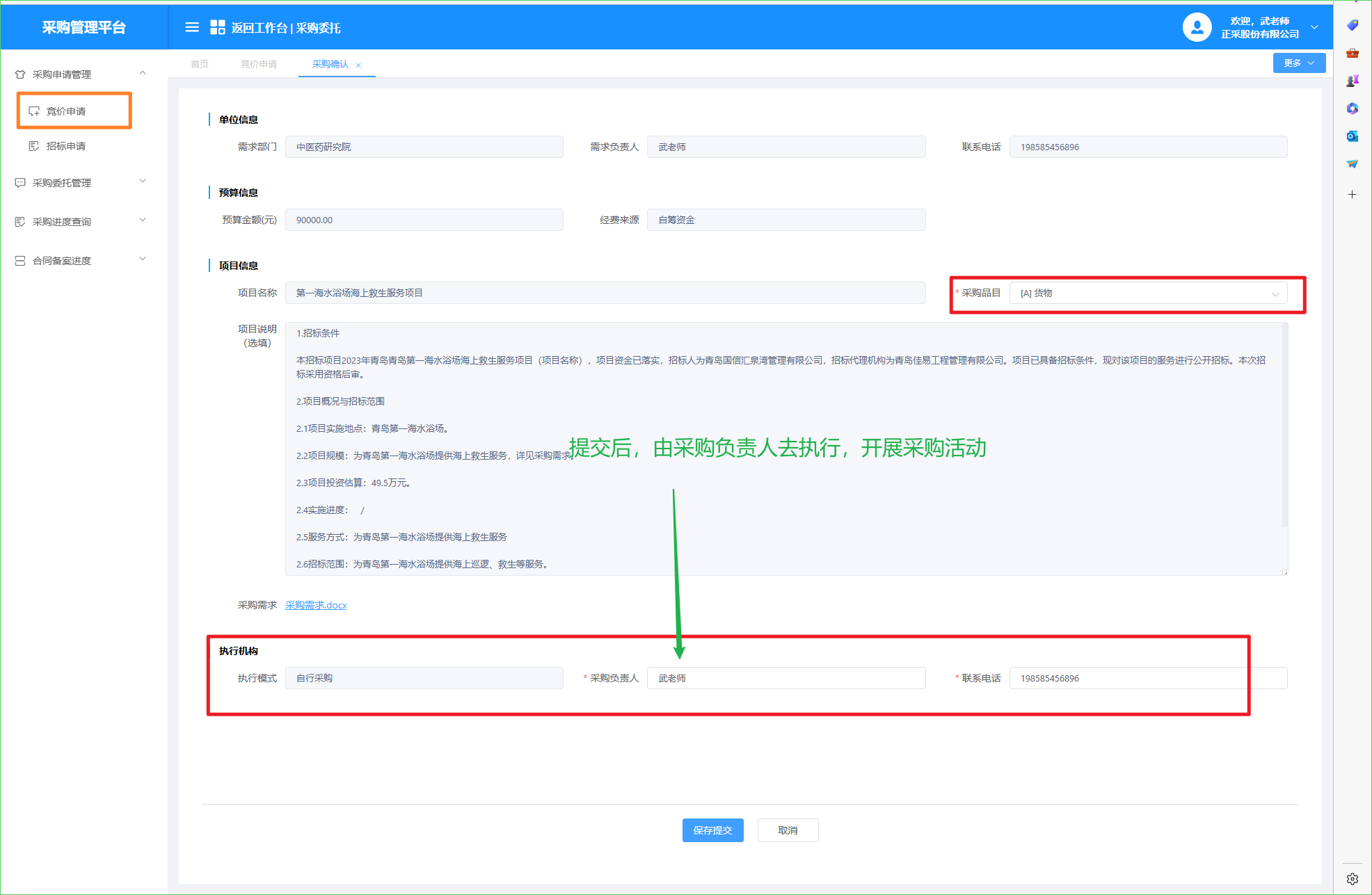
Task: Click the plus icon in sidebar
Action: [x=1352, y=195]
